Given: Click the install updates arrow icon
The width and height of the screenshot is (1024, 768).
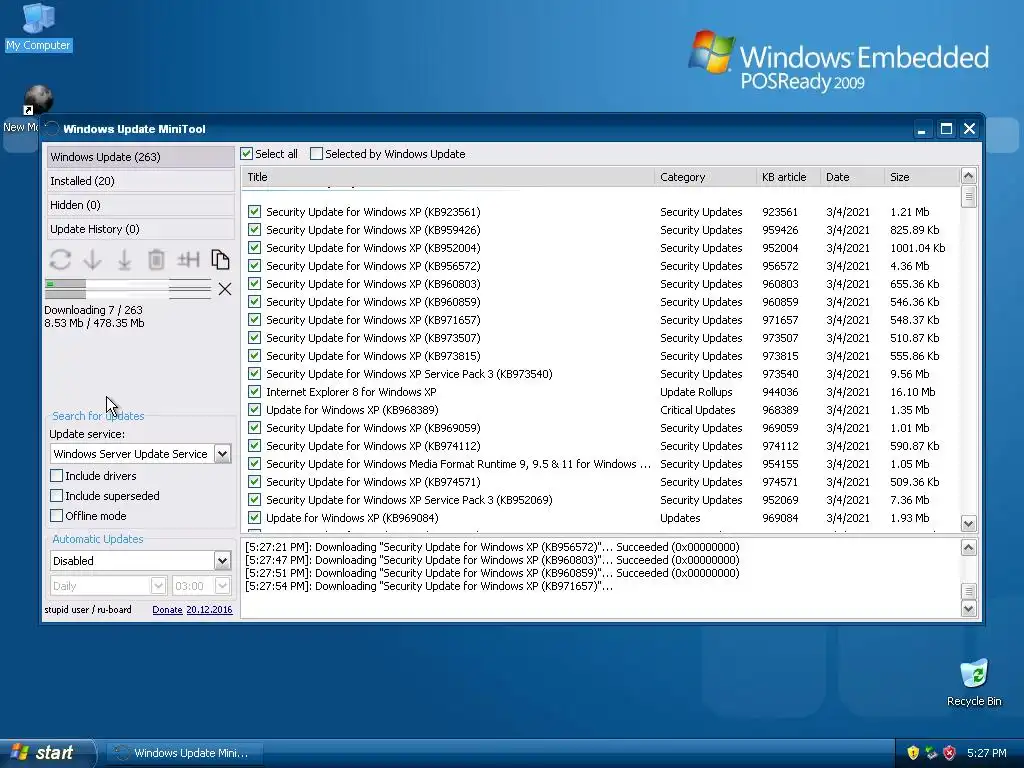Looking at the screenshot, I should [x=124, y=259].
